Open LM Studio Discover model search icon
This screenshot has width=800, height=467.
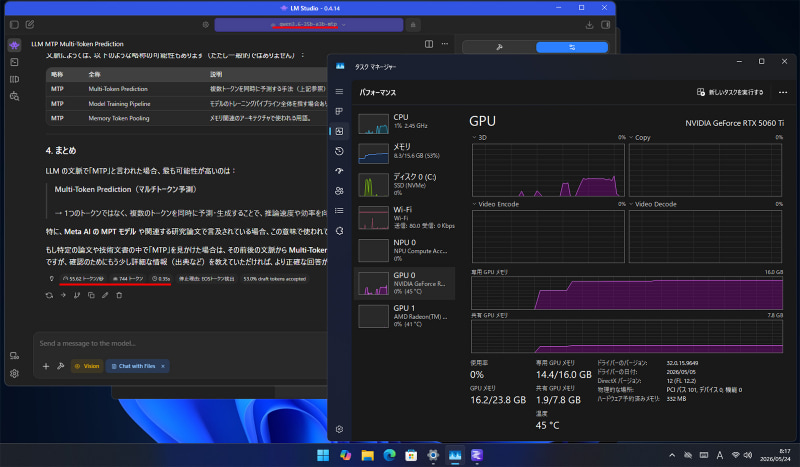pyautogui.click(x=14, y=96)
